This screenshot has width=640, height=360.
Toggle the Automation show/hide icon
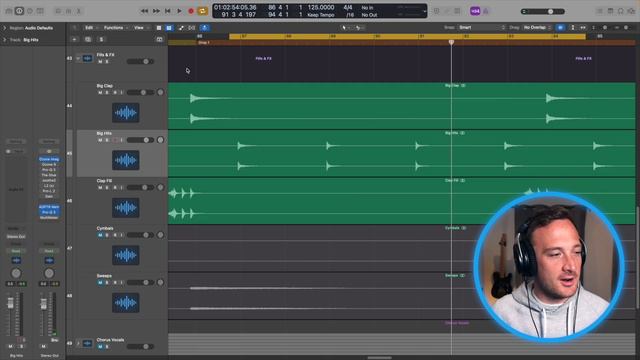point(181,28)
